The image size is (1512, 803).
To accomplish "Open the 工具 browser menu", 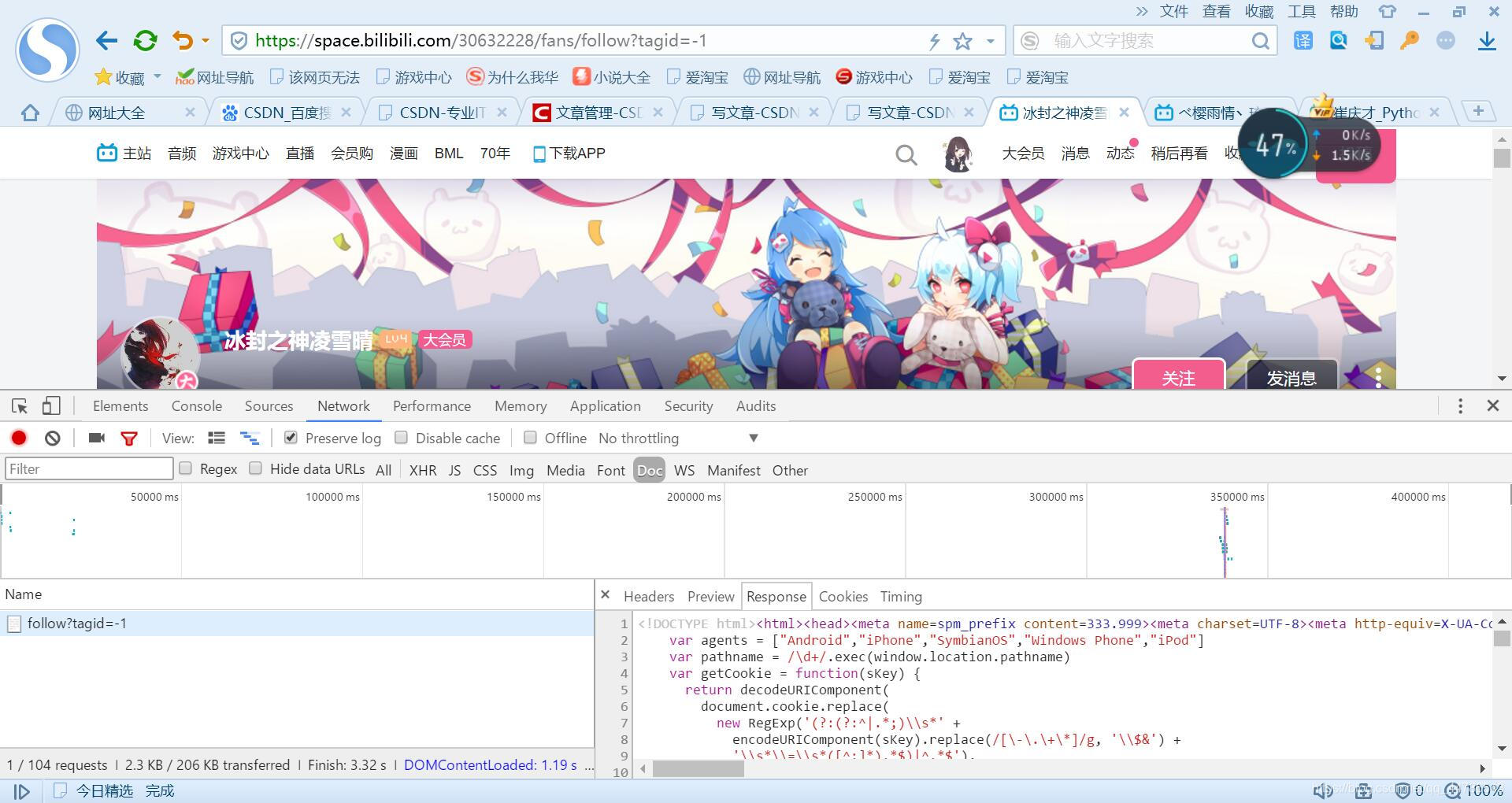I will pyautogui.click(x=1301, y=12).
